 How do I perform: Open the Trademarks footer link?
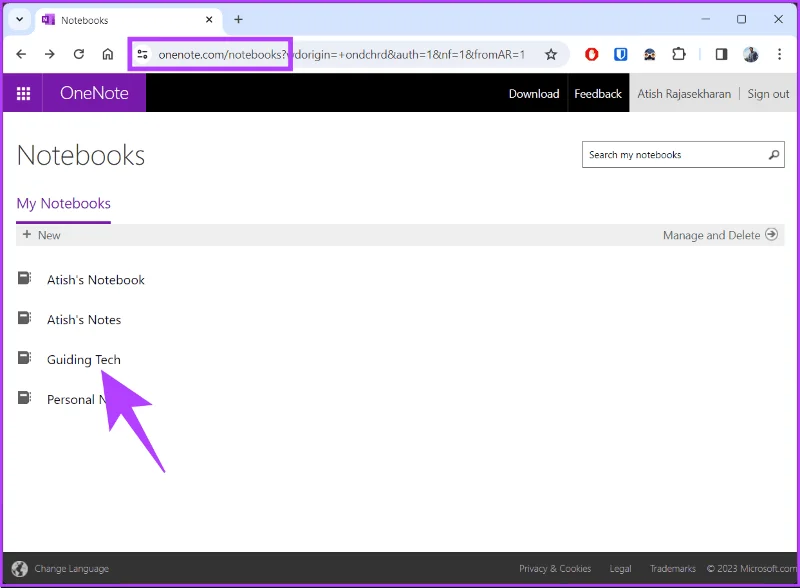point(672,569)
